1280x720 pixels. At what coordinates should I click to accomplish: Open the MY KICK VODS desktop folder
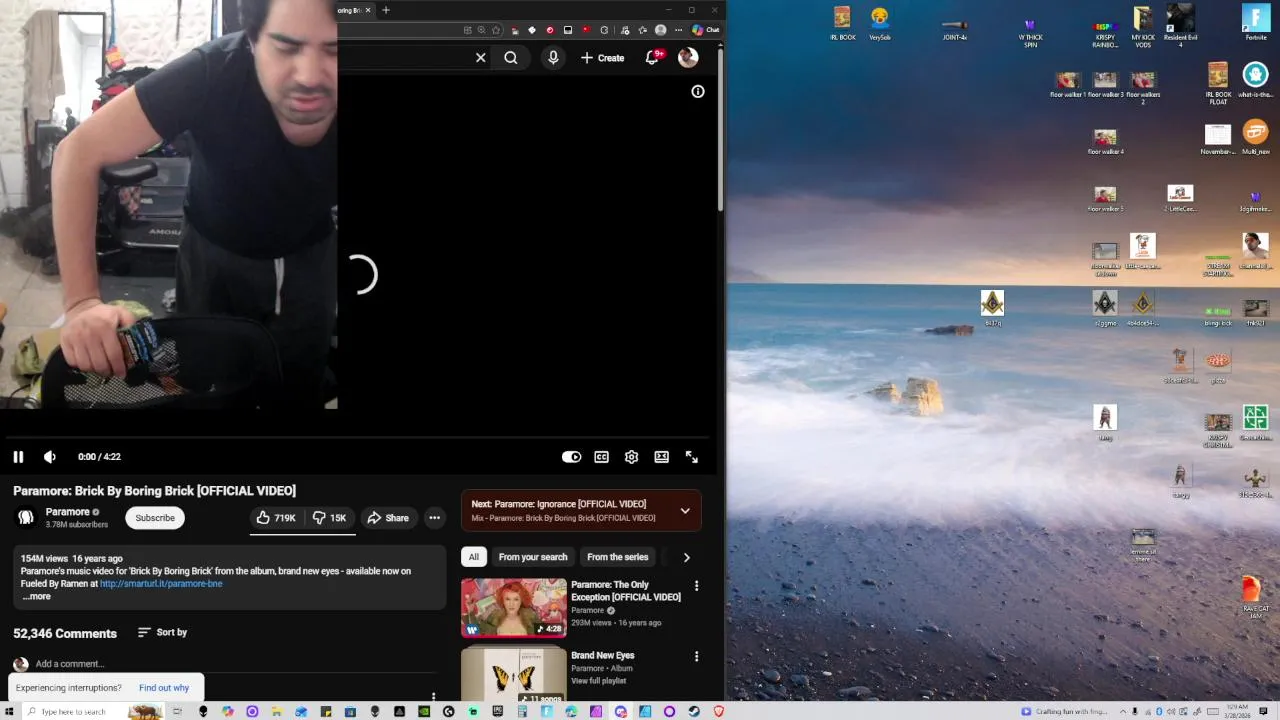point(1143,26)
